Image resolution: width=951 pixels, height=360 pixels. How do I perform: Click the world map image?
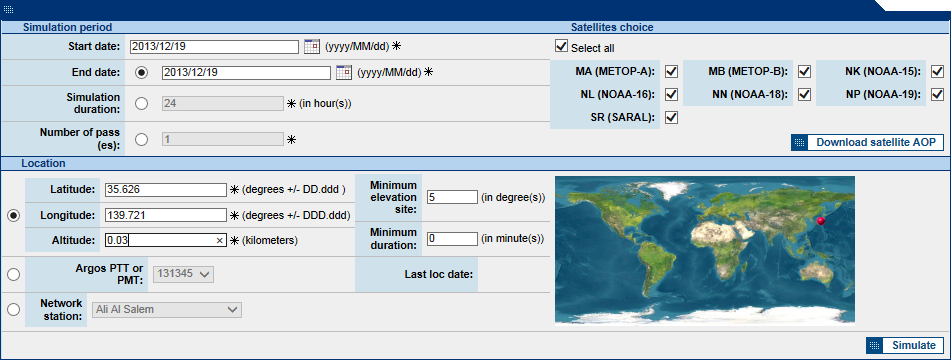(x=705, y=251)
